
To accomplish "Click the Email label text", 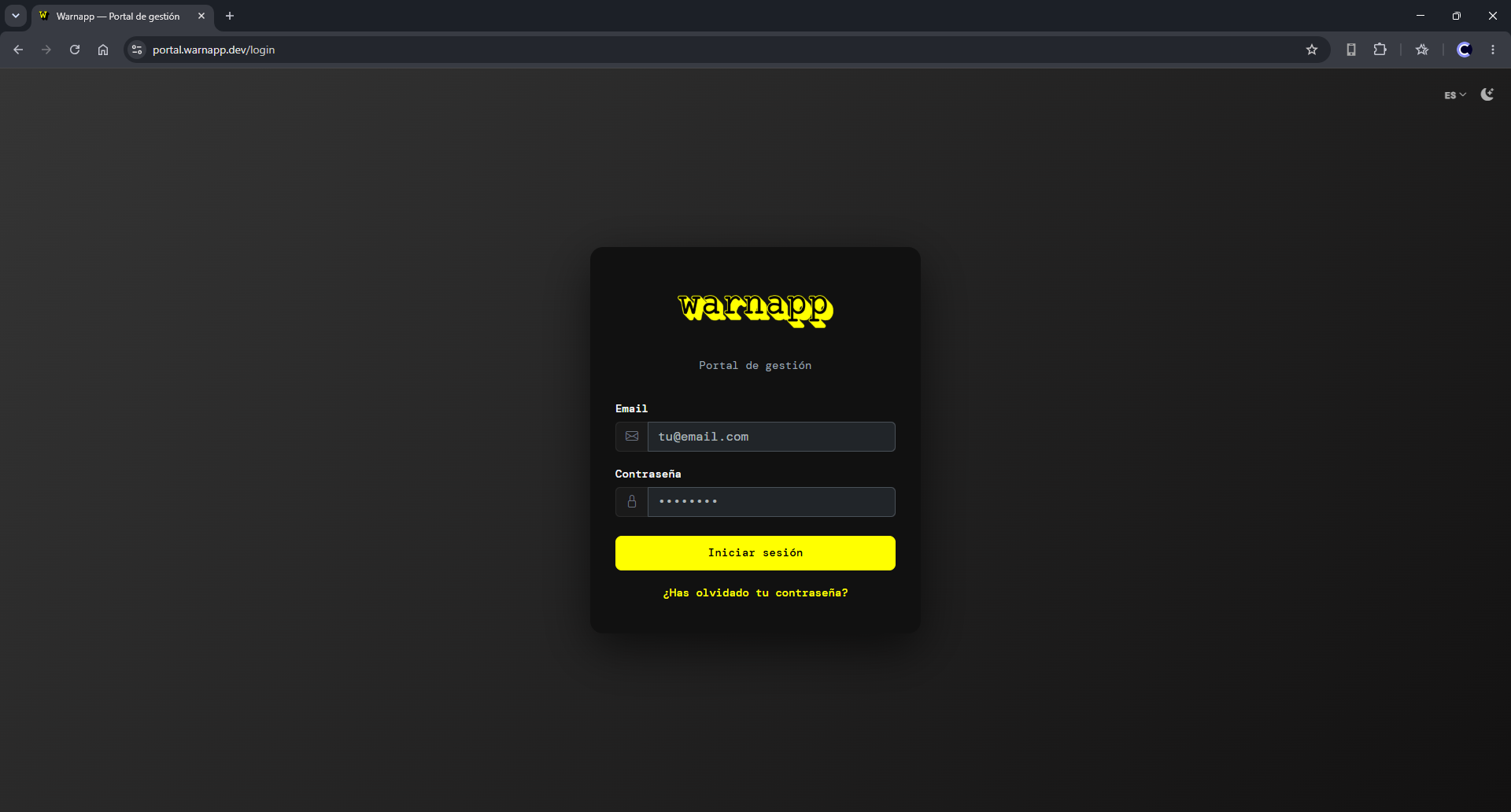I will coord(631,408).
